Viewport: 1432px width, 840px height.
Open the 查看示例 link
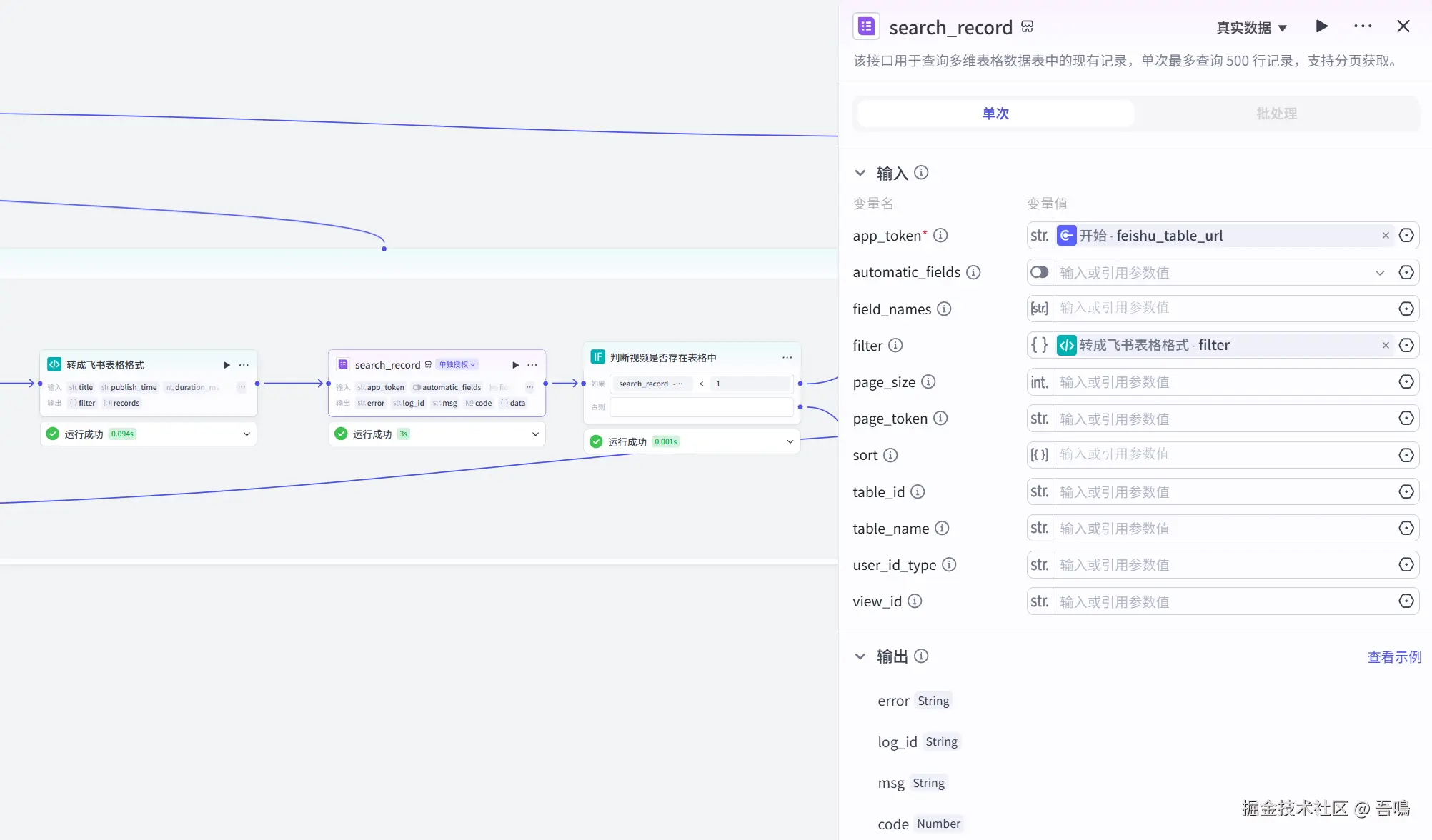(x=1393, y=657)
